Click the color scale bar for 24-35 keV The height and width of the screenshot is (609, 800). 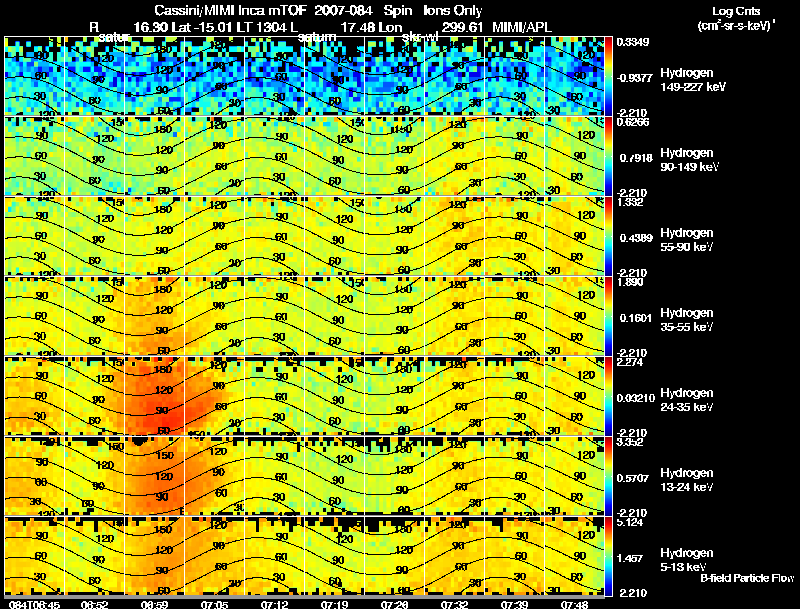pos(608,396)
